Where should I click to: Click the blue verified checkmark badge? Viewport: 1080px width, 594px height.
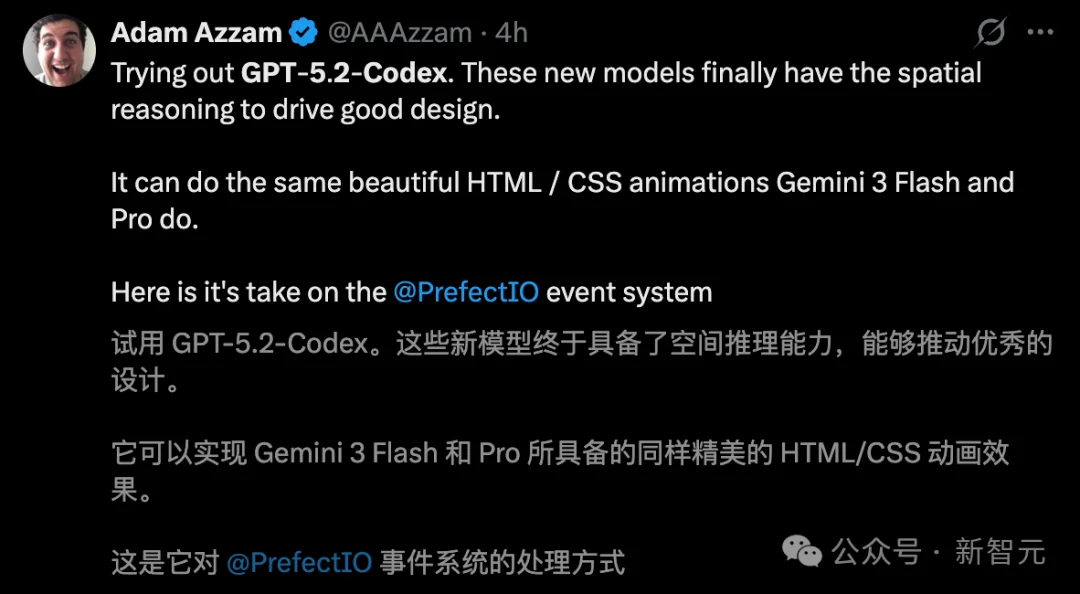[303, 33]
